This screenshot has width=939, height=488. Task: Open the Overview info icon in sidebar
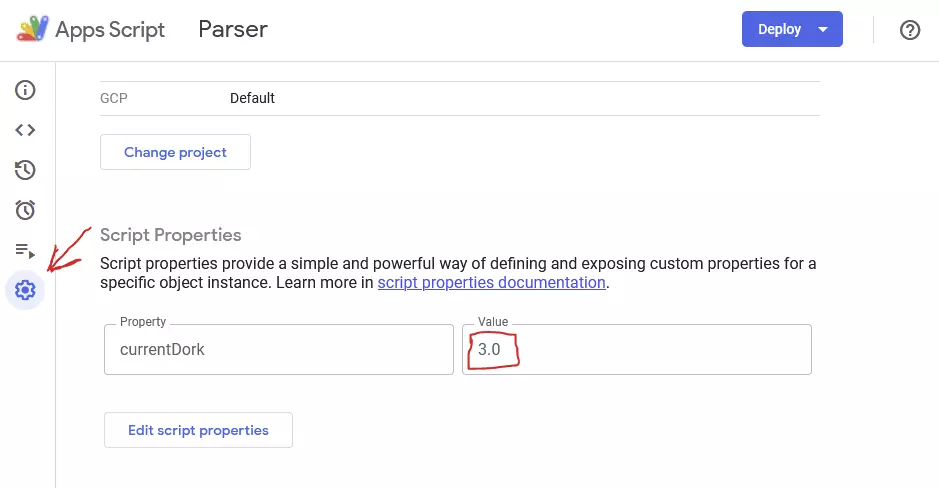point(25,90)
